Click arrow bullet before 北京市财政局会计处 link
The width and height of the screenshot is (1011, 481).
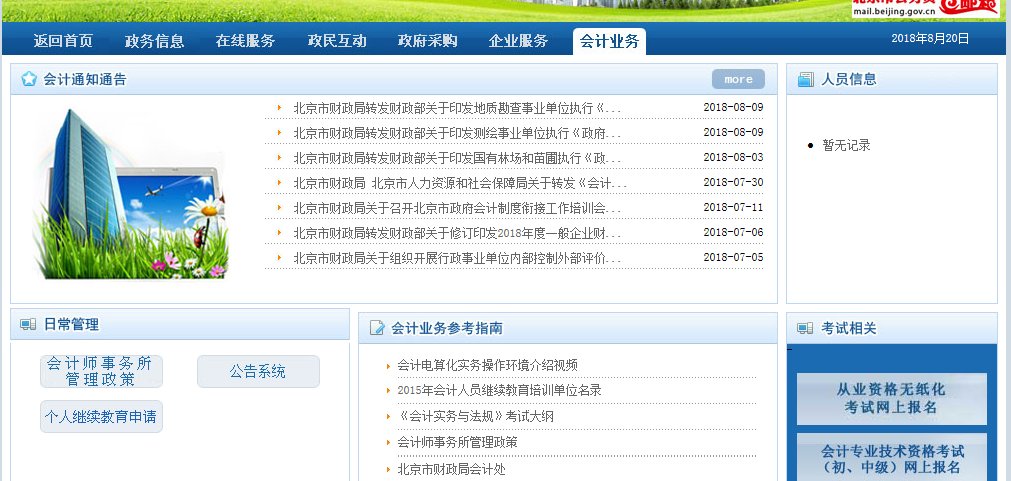click(388, 469)
